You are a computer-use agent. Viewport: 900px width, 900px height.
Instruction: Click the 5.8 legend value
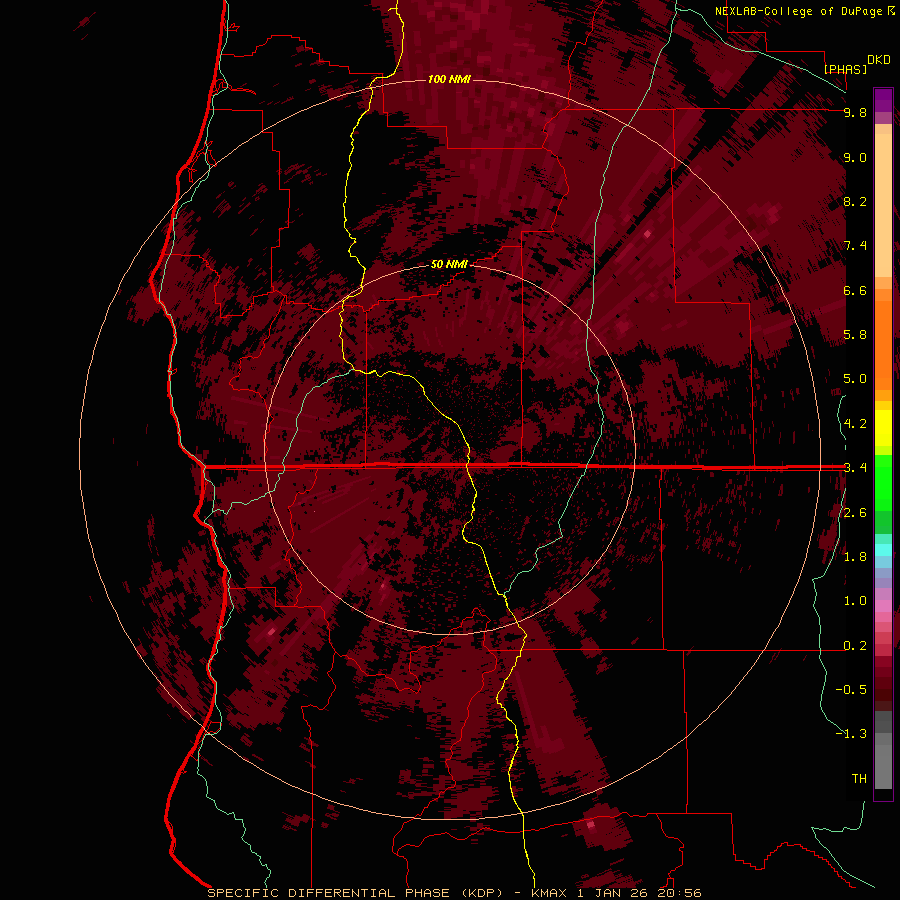[x=855, y=335]
